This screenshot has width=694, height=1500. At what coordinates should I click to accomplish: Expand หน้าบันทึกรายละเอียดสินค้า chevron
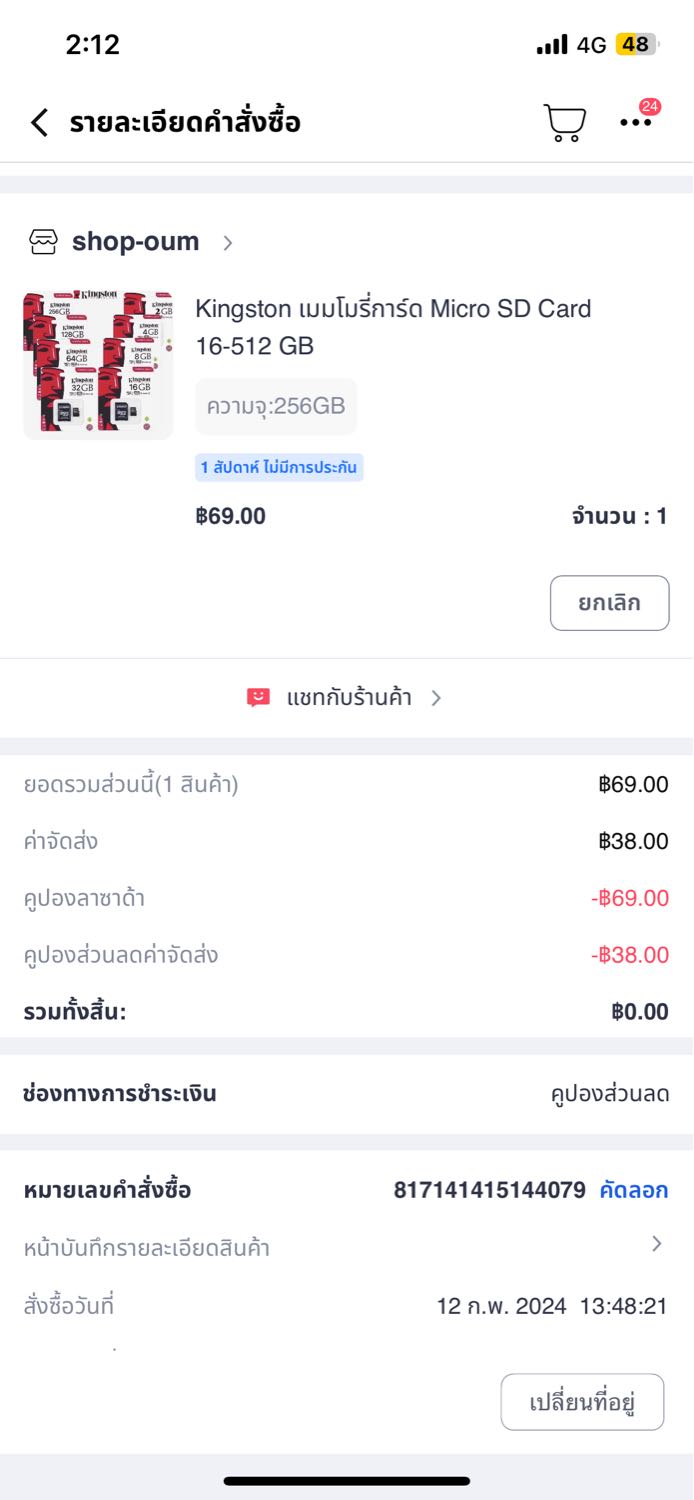pos(657,1244)
